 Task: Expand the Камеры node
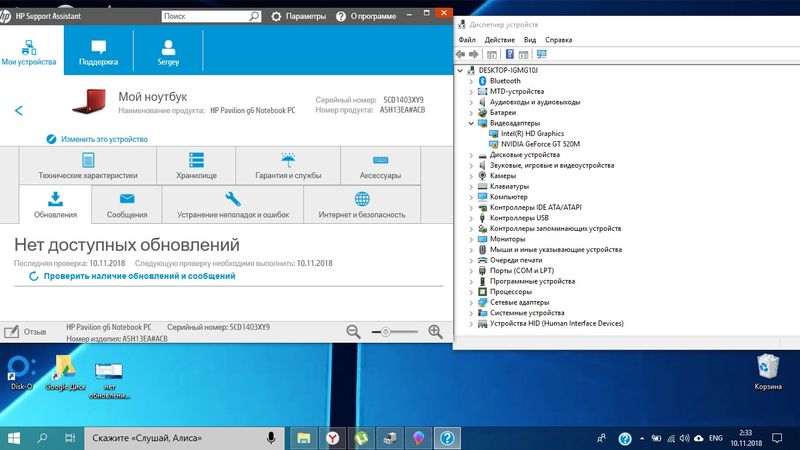[x=471, y=176]
